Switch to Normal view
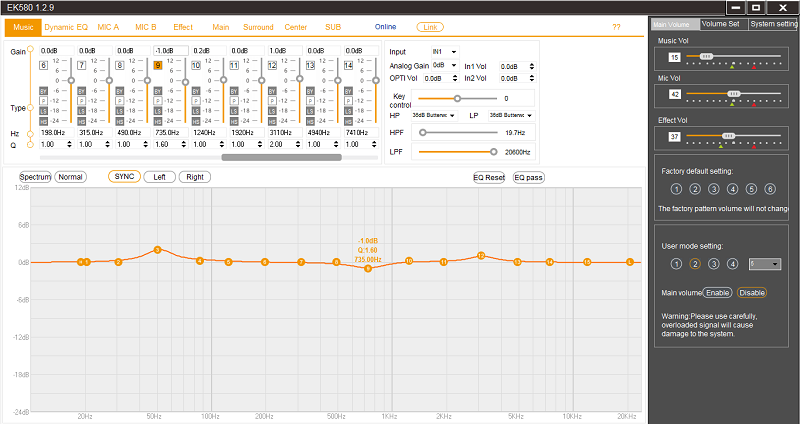The width and height of the screenshot is (800, 424). coord(70,177)
